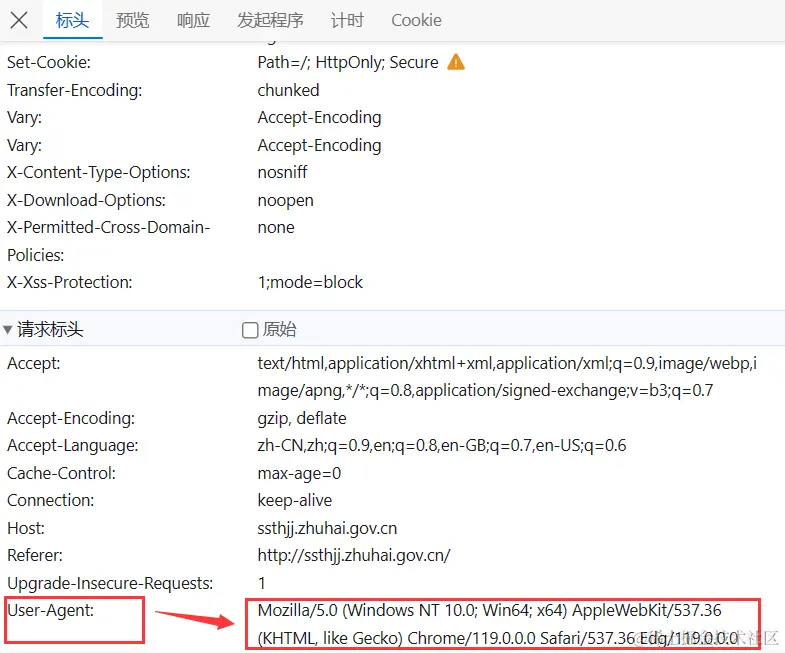Image resolution: width=785 pixels, height=653 pixels.
Task: Click the Path=/; HttpOnly; Secure value
Action: pos(348,62)
